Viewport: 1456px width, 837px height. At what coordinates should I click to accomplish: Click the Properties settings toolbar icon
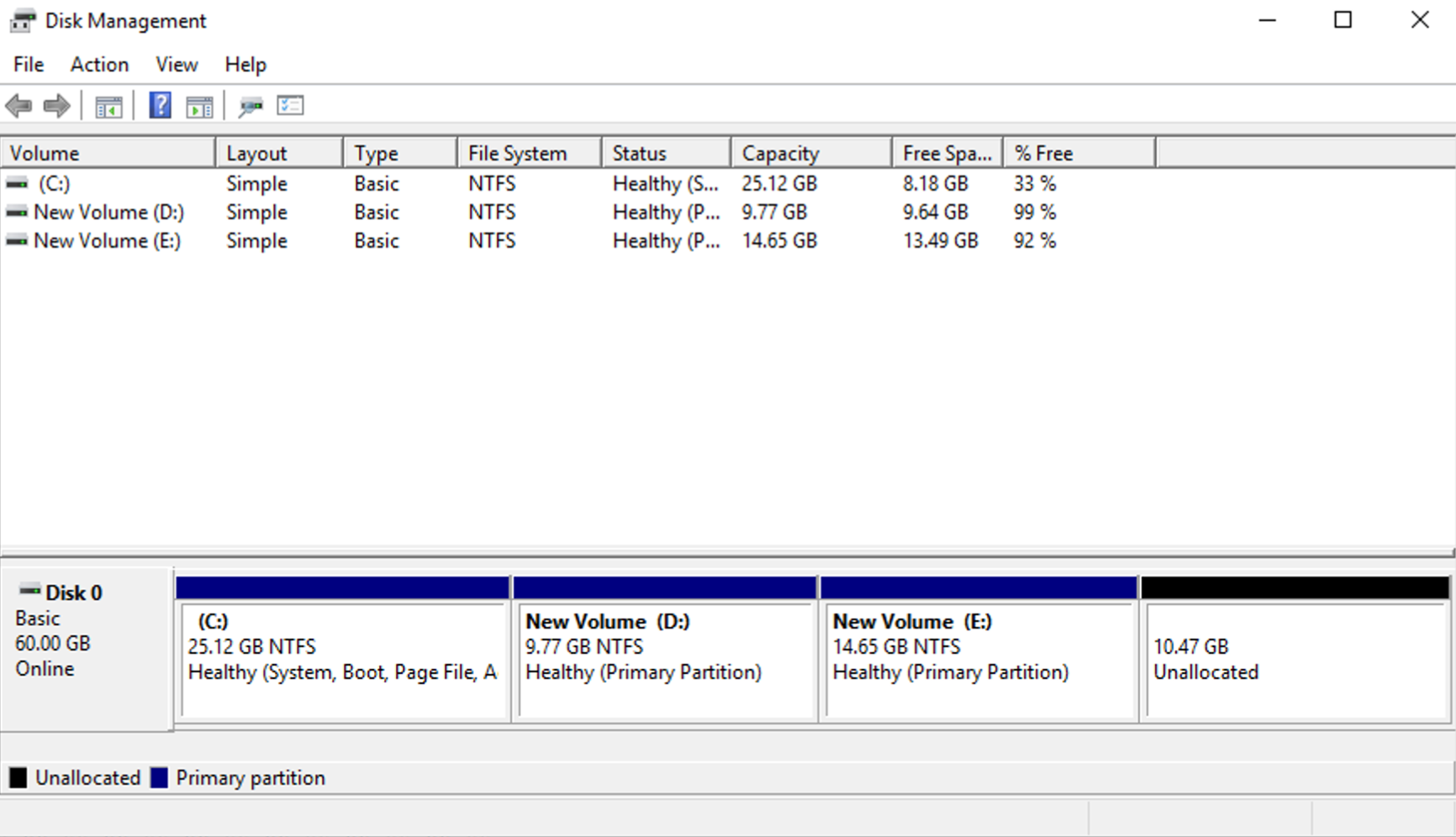click(x=290, y=106)
